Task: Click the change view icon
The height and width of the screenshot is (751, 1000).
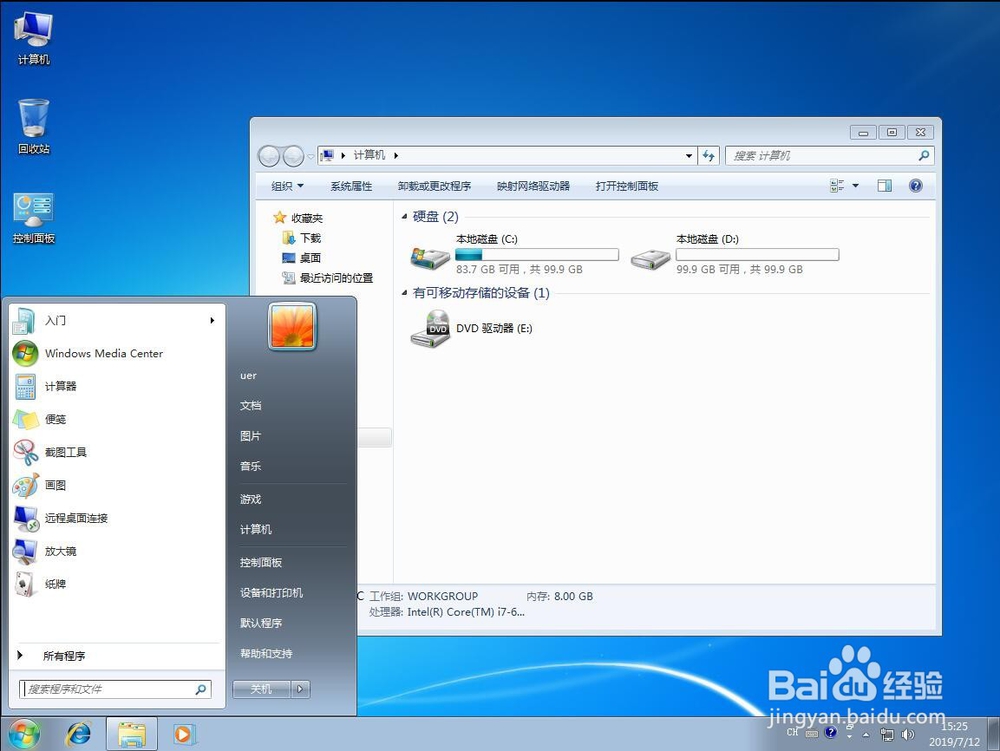Action: [x=837, y=186]
